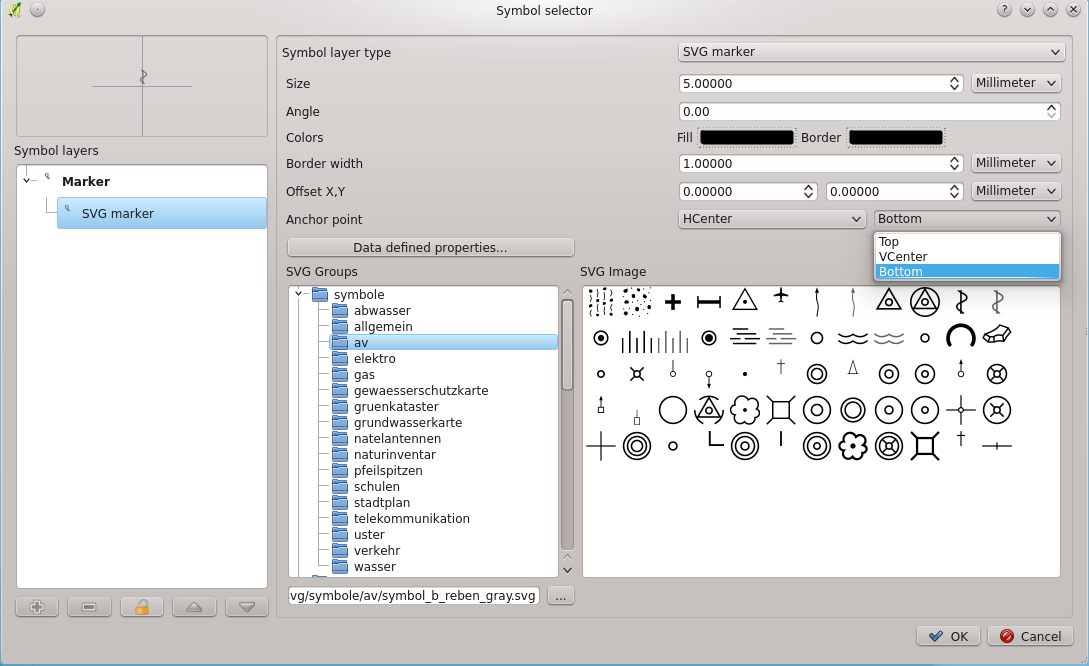Click the Bottom vertical anchor combo box

967,219
